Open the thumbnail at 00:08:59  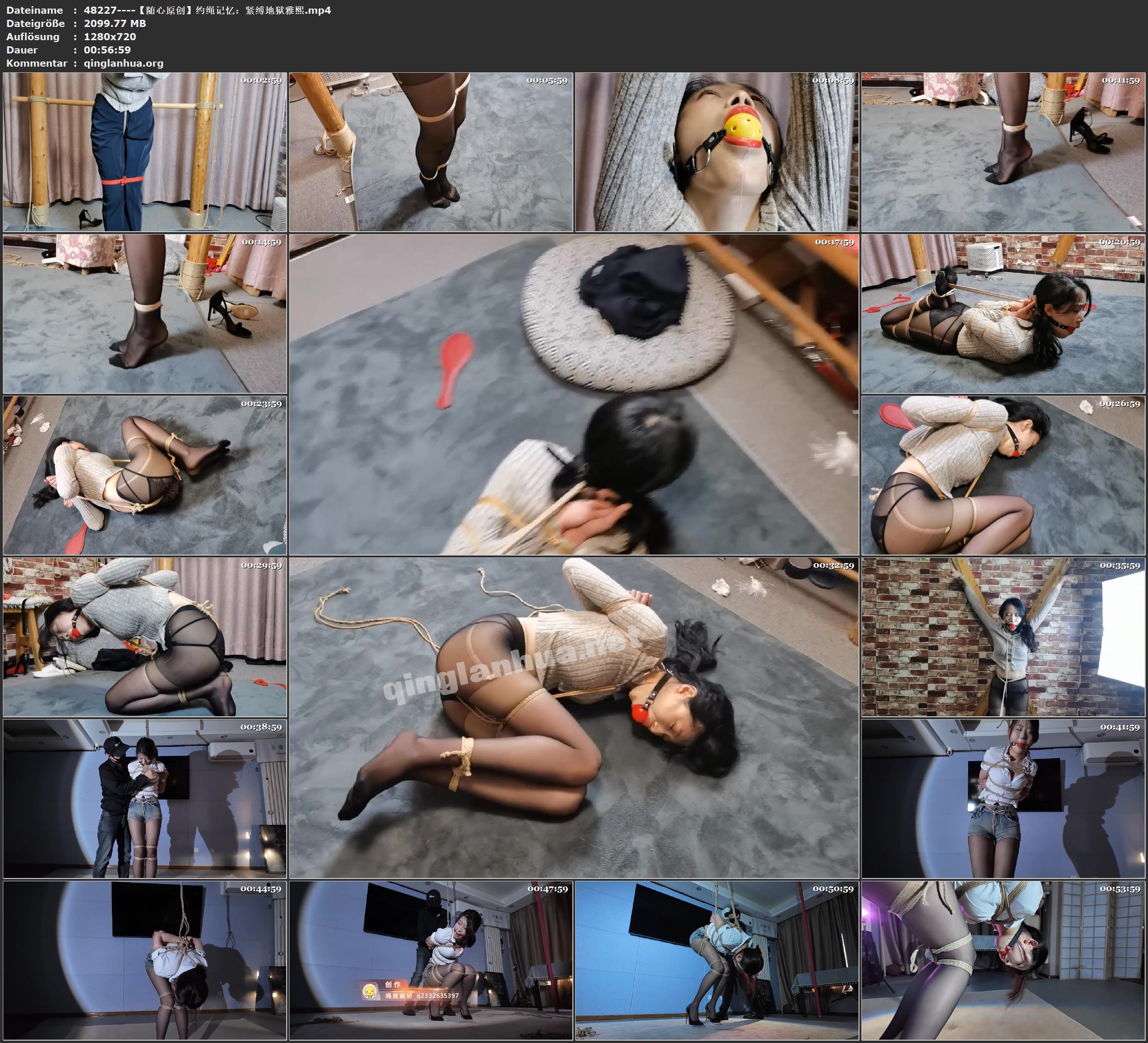(x=716, y=152)
